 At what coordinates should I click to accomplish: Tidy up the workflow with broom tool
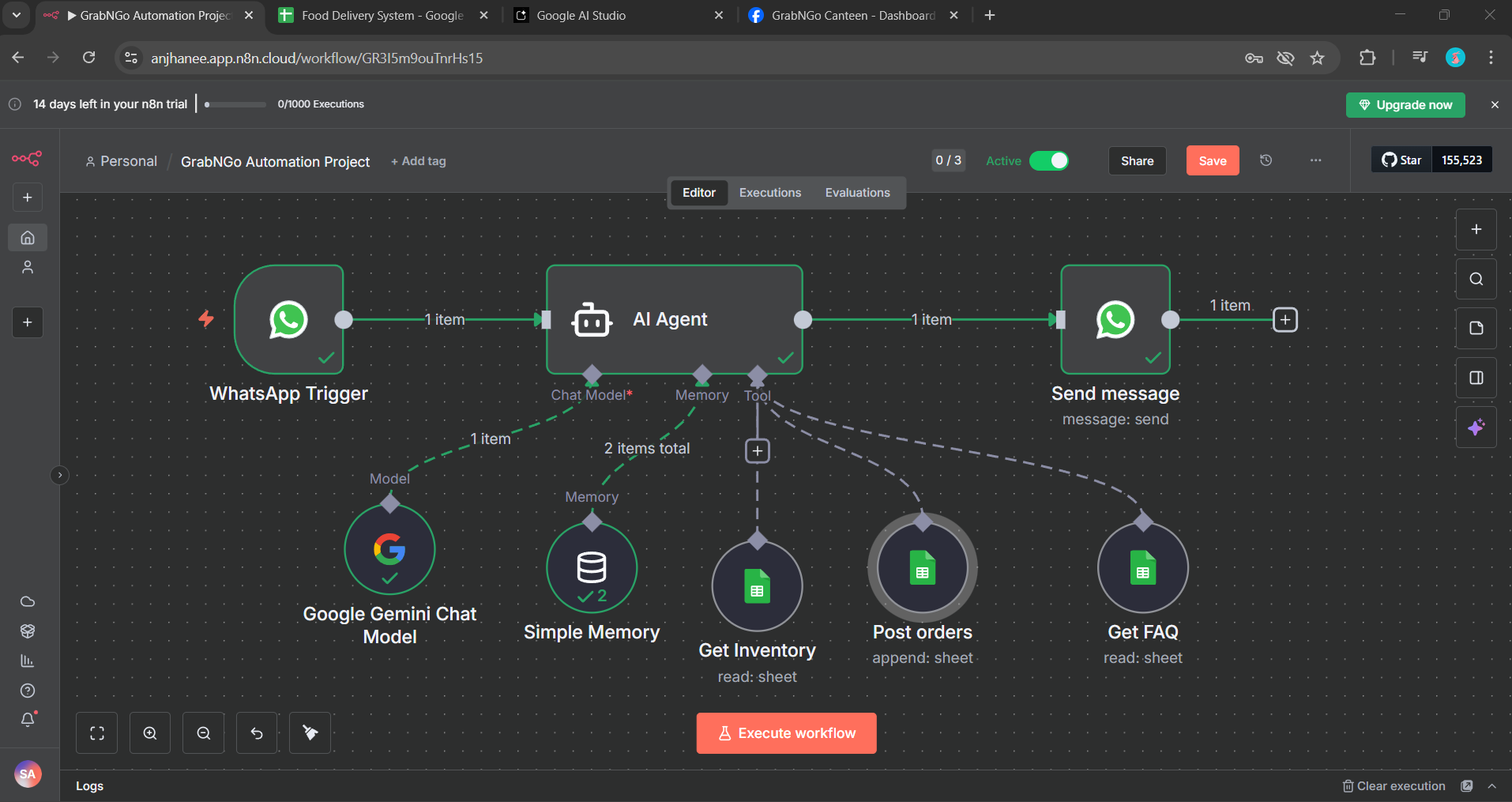coord(309,732)
